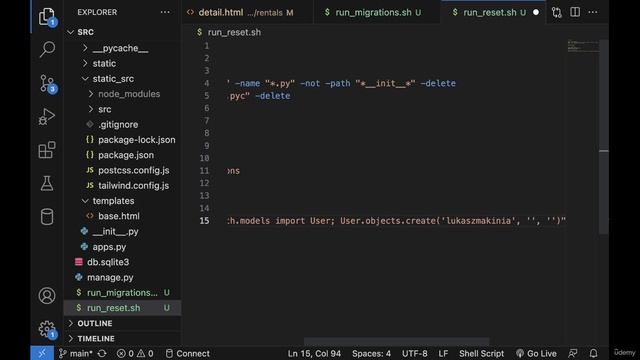Viewport: 640px width, 360px height.
Task: Open the notifications bell
Action: (593, 353)
